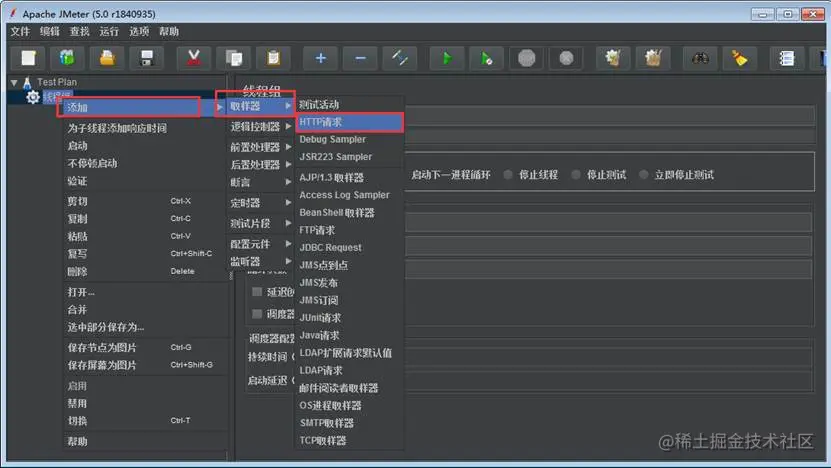The image size is (831, 468).
Task: Click the Toggle enable/disable icon
Action: click(x=400, y=58)
